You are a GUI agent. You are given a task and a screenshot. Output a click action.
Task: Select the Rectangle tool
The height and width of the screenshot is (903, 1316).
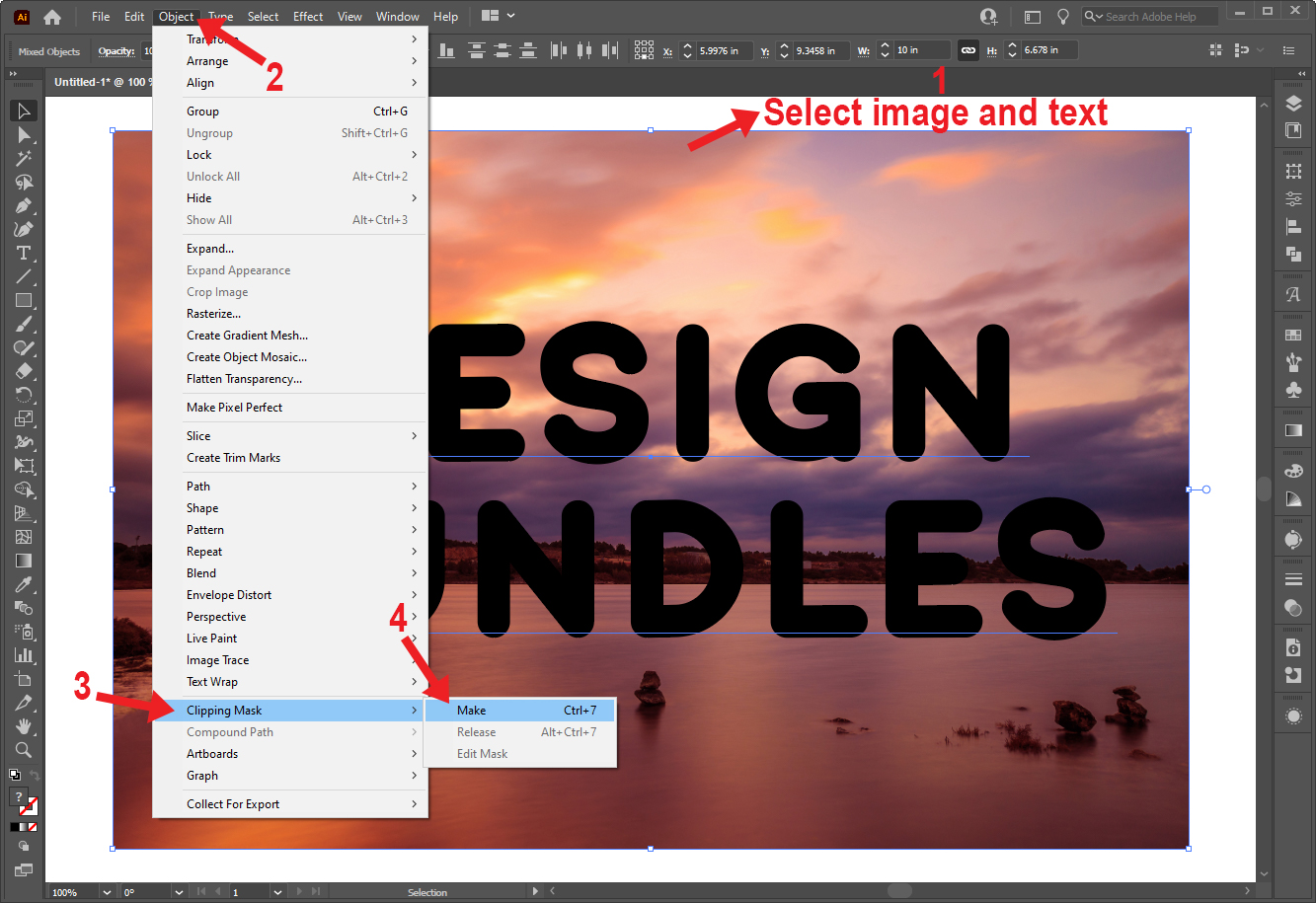coord(24,300)
